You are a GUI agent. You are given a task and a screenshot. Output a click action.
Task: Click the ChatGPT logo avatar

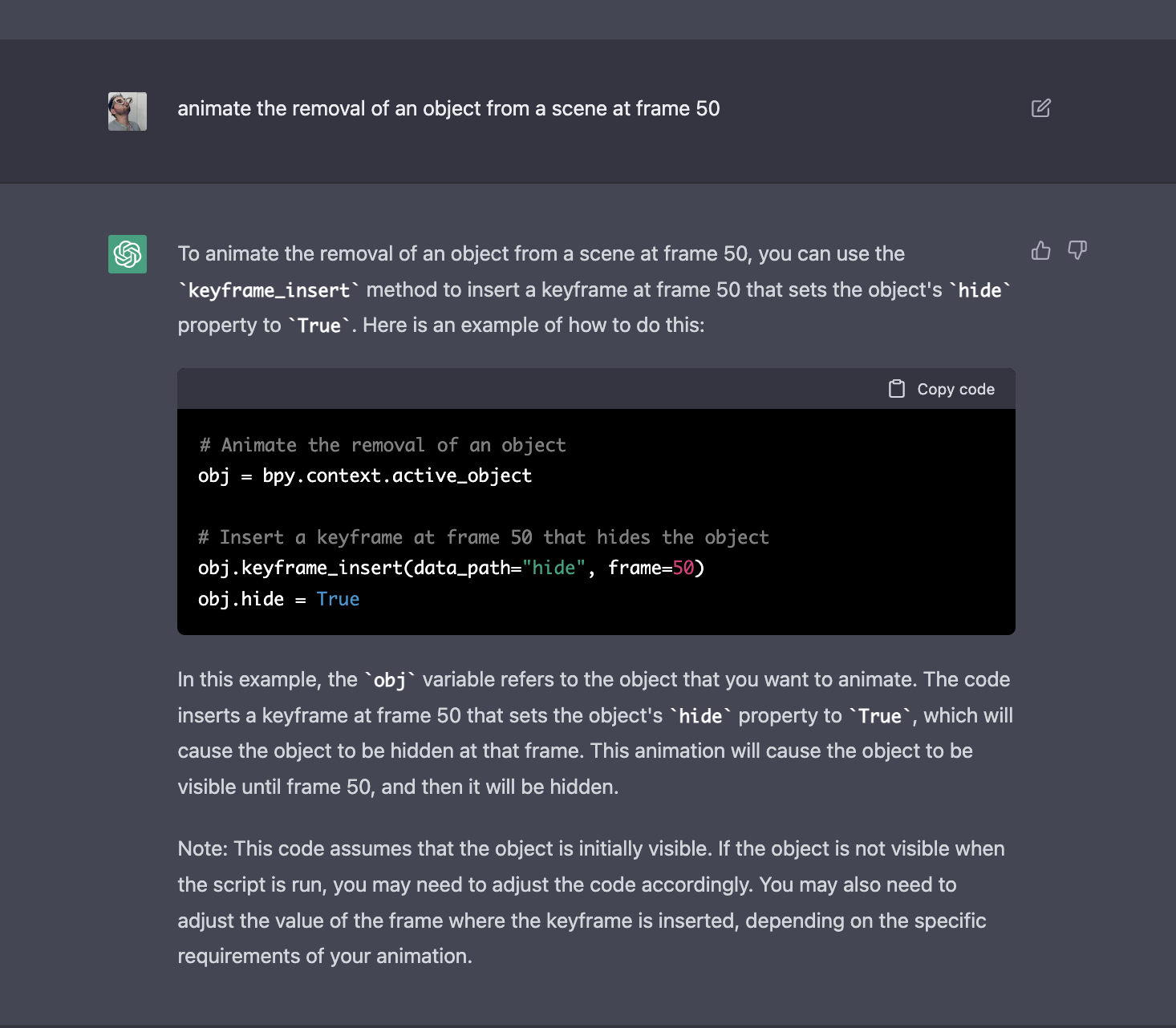pos(128,254)
